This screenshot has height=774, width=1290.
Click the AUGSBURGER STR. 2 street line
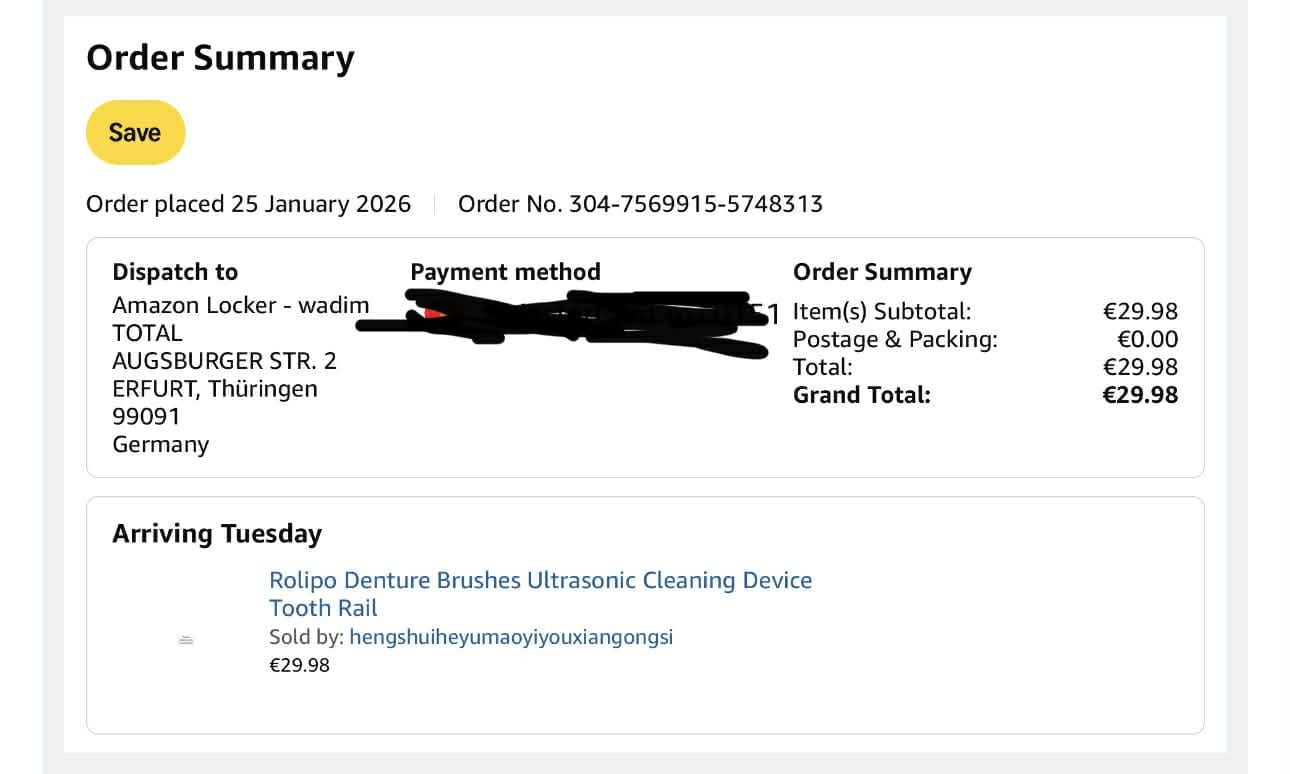coord(224,360)
